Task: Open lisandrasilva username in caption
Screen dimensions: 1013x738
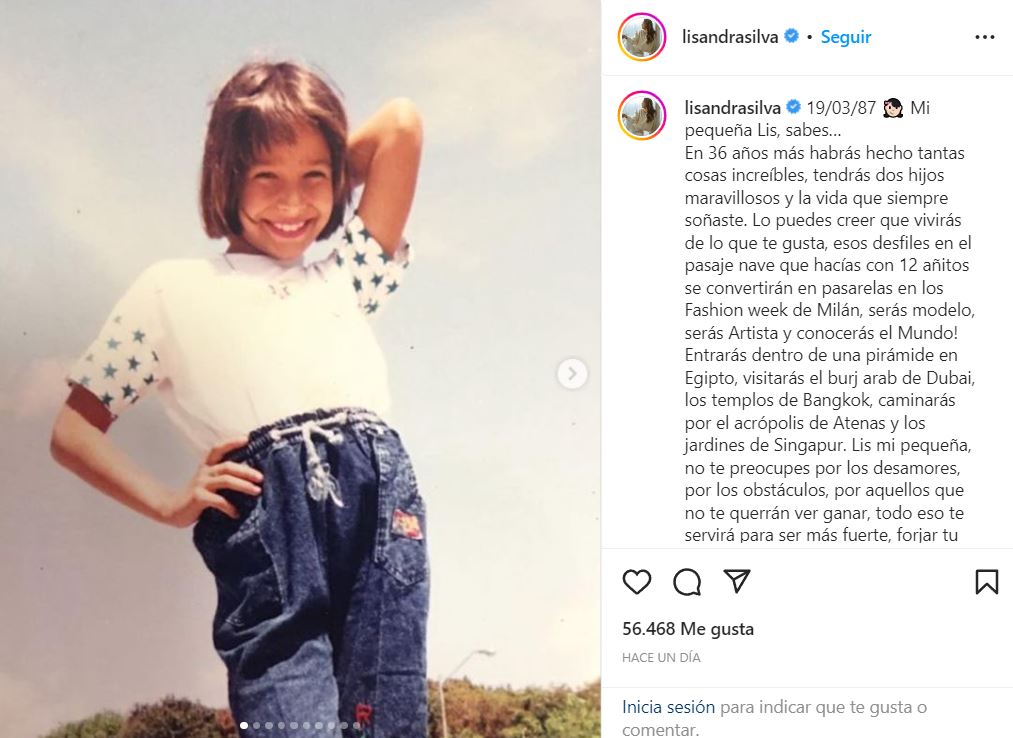Action: pos(733,107)
